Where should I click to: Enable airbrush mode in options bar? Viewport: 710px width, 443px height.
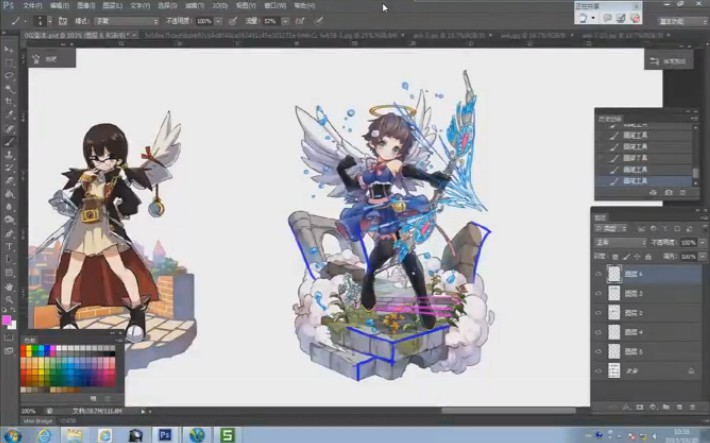(x=300, y=21)
